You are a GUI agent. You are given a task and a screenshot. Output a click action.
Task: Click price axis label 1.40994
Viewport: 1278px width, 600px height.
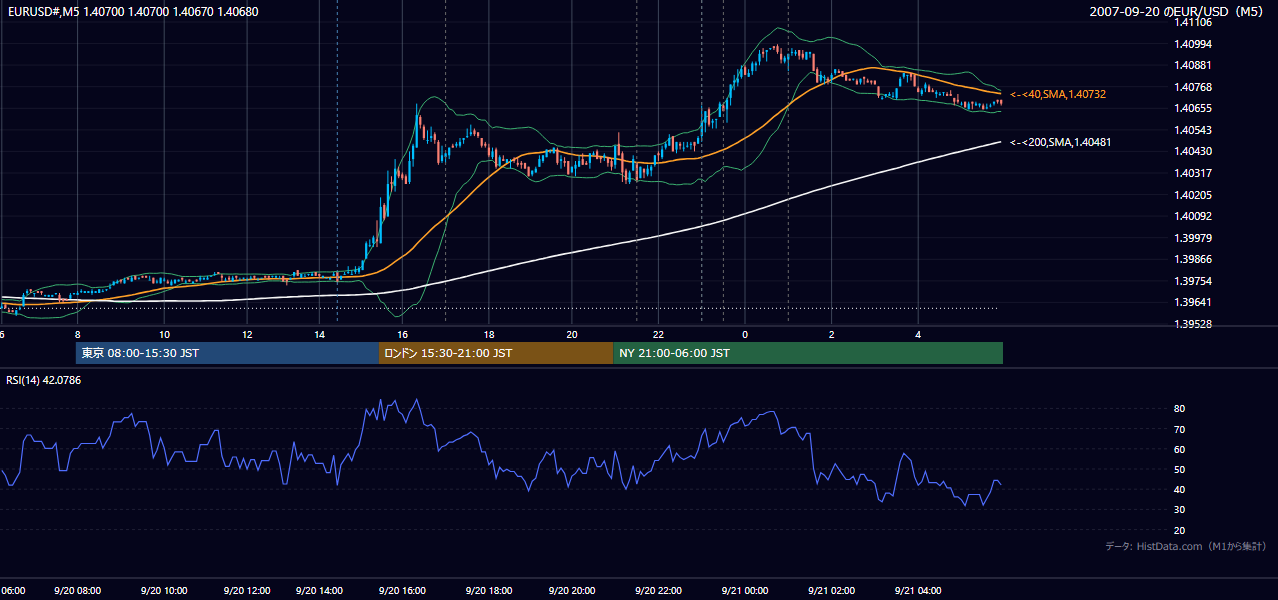pyautogui.click(x=1194, y=44)
